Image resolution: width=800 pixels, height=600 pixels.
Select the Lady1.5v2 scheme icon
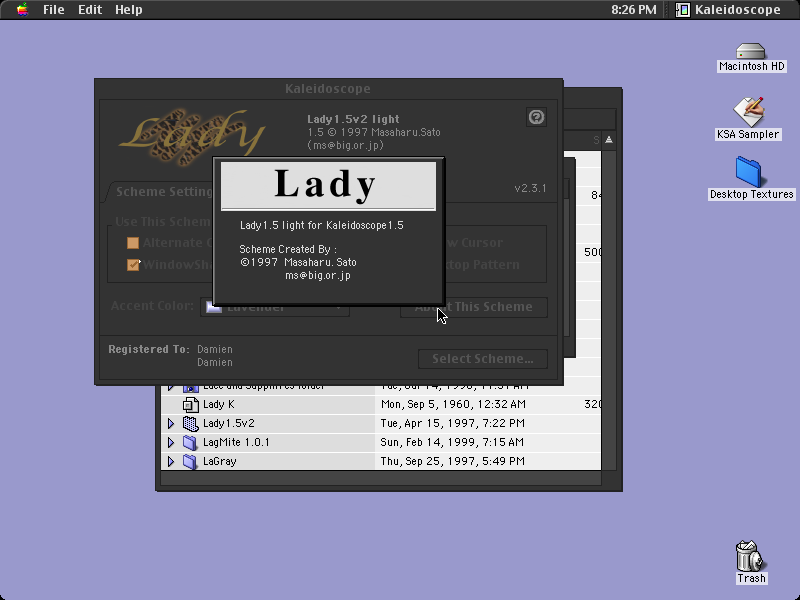(190, 423)
